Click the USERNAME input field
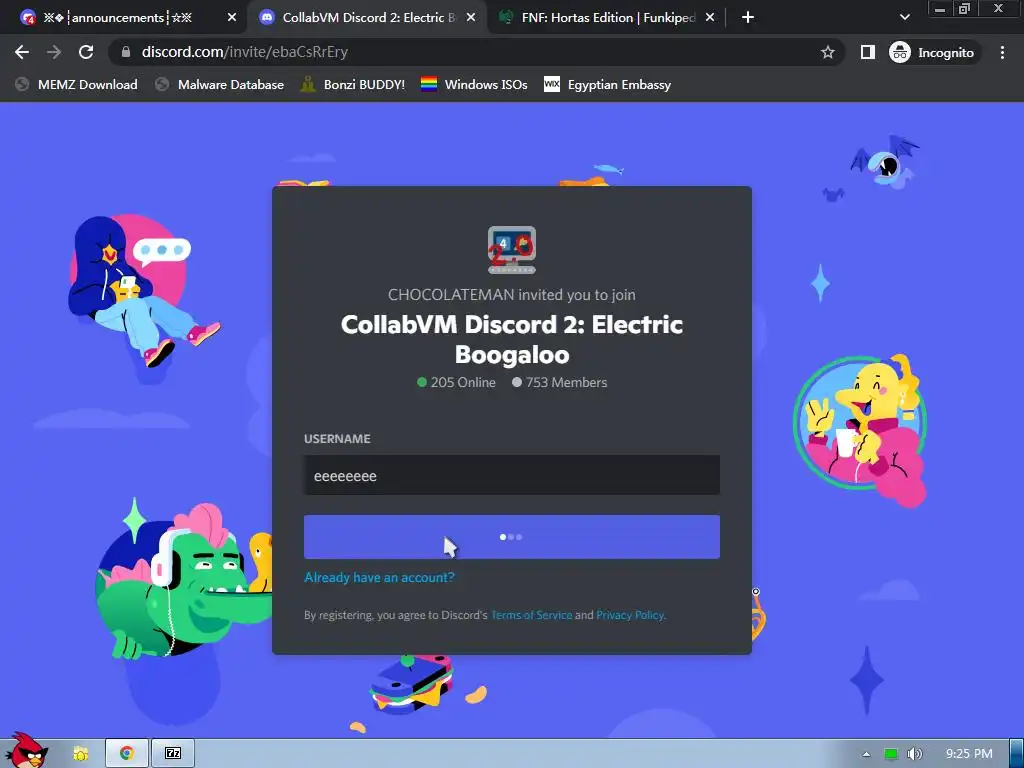 [511, 475]
